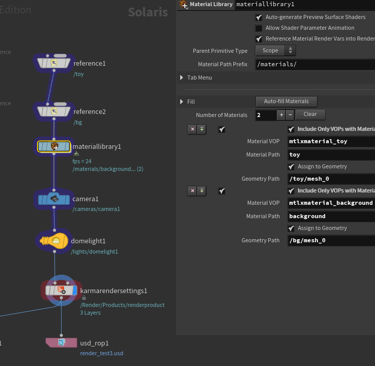Increase Number of Materials with plus
Image resolution: width=375 pixels, height=366 pixels.
(x=281, y=115)
